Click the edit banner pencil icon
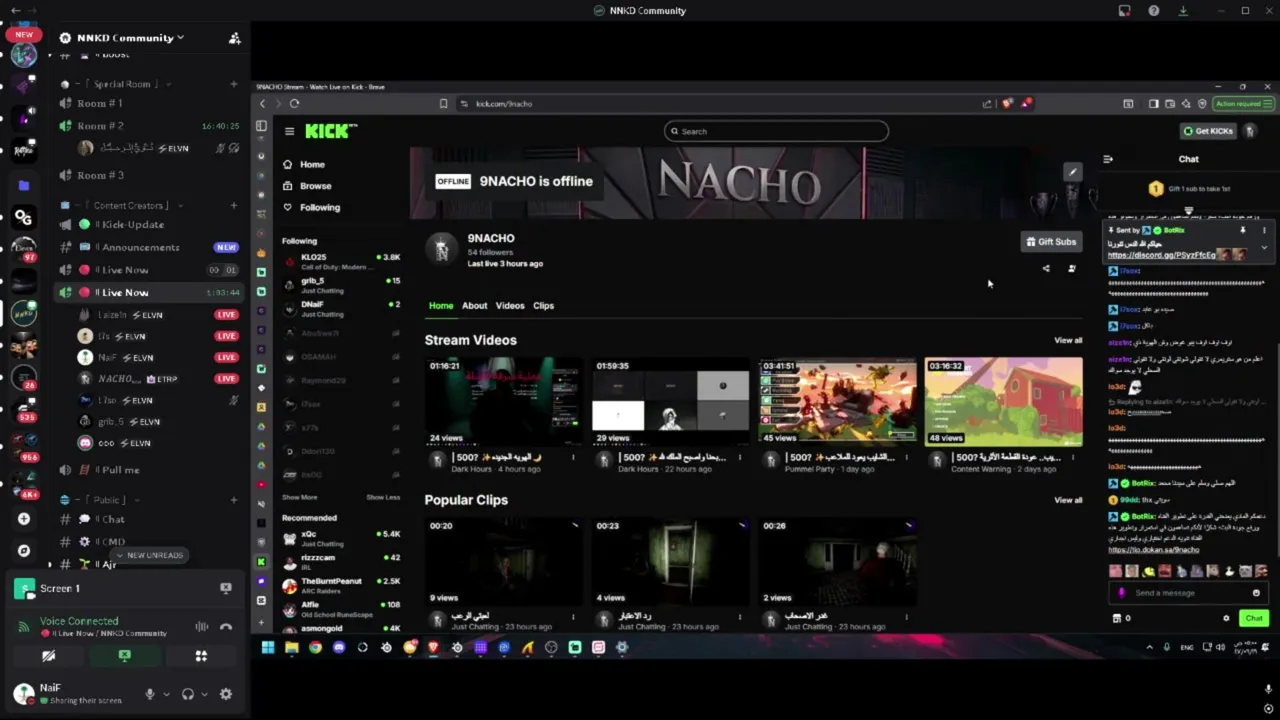This screenshot has height=720, width=1280. pyautogui.click(x=1072, y=173)
